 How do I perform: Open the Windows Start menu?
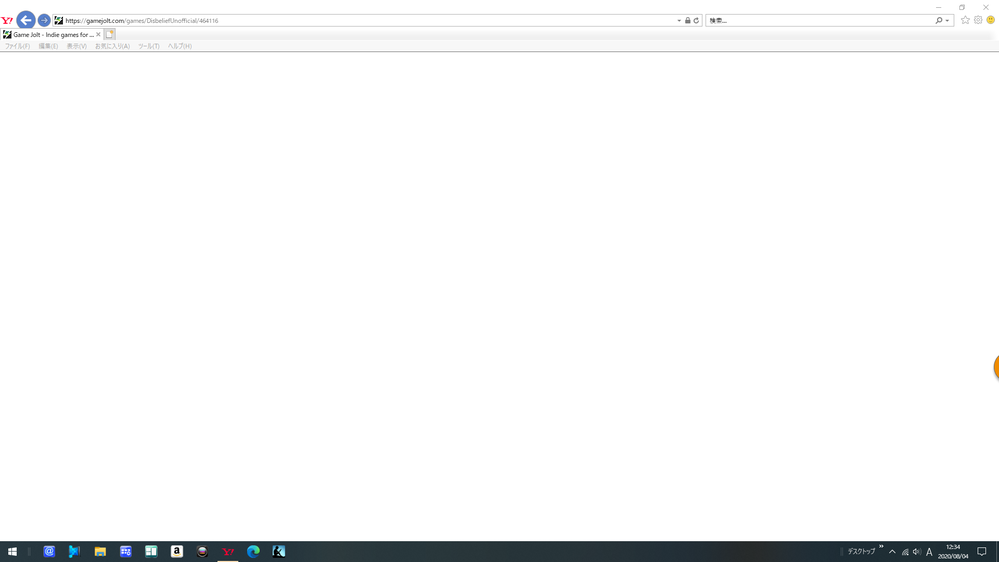click(12, 552)
